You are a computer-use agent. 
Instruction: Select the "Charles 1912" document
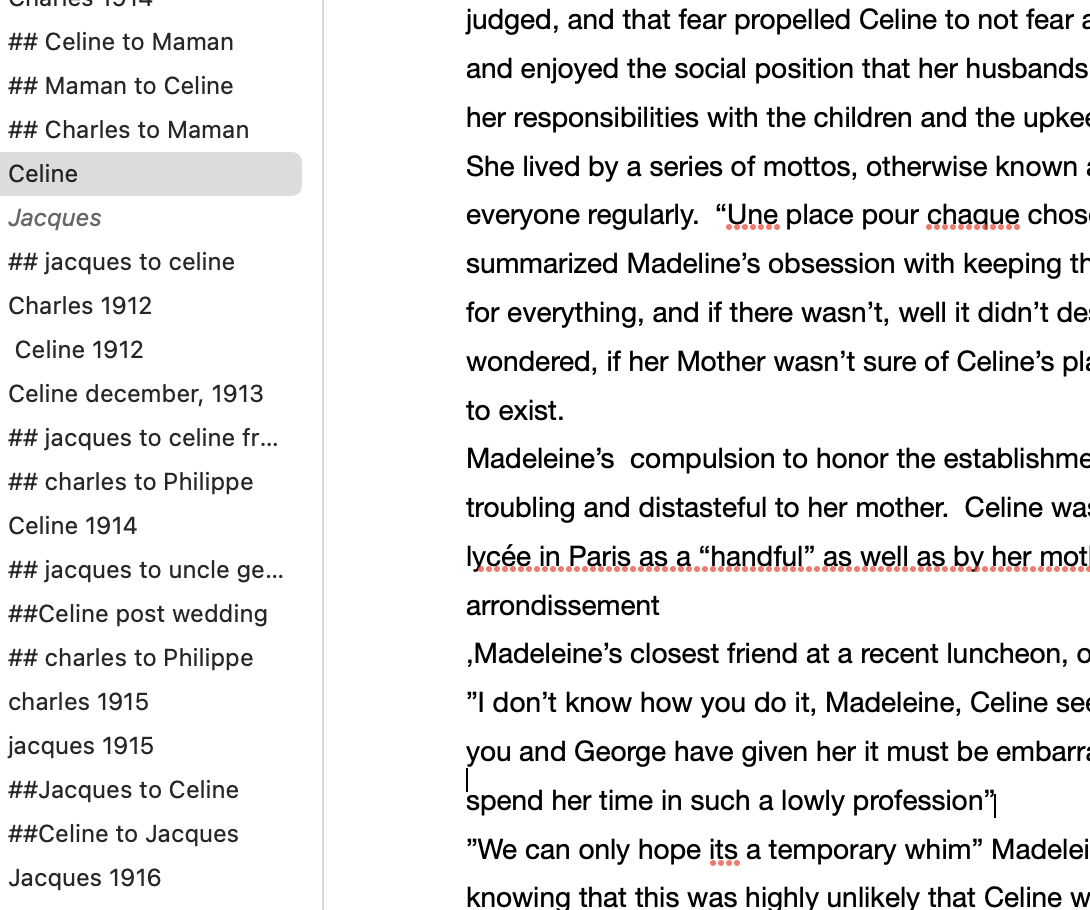[x=80, y=306]
